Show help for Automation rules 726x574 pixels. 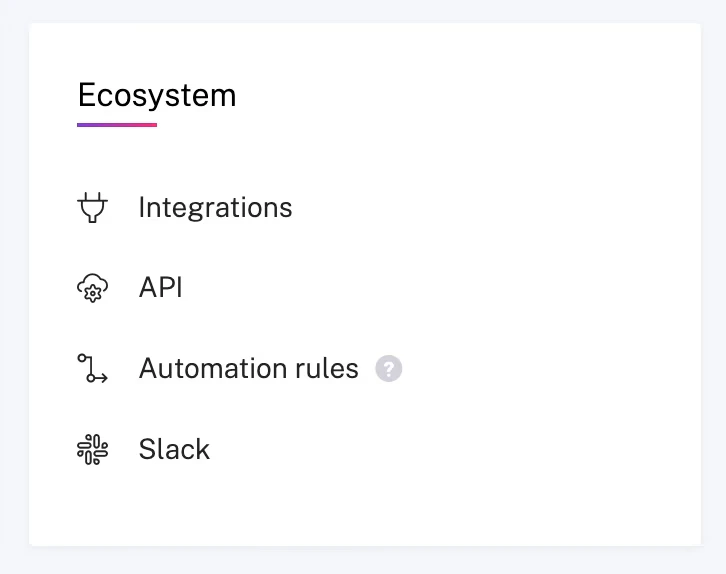click(388, 369)
